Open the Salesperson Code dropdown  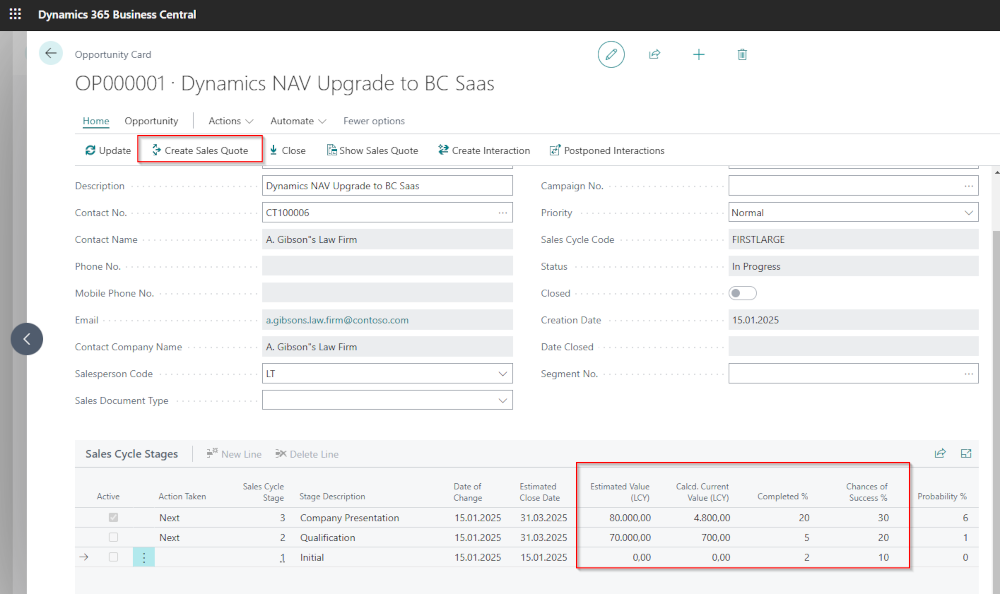[502, 373]
